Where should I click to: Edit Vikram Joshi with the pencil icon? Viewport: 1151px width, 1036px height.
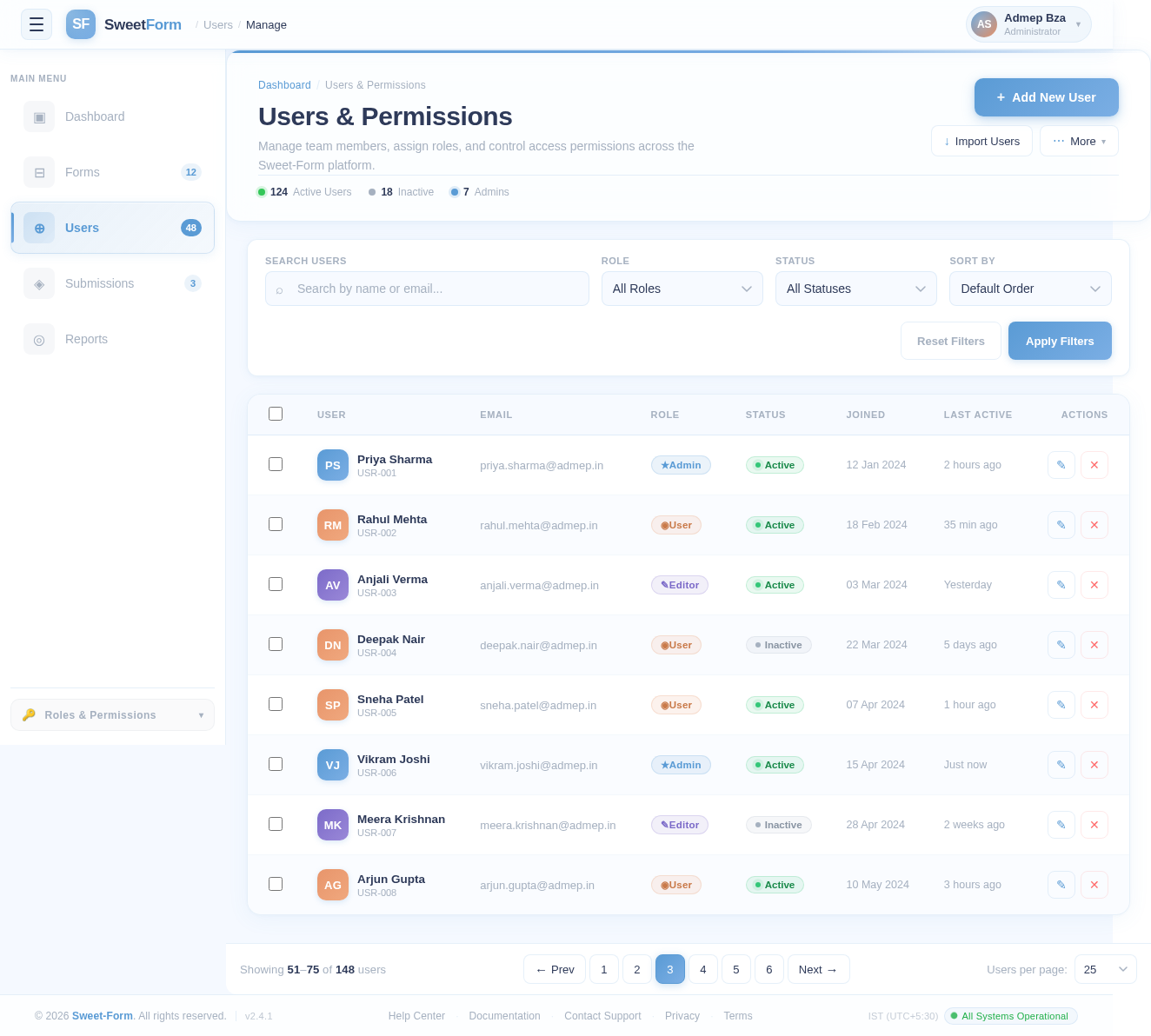[x=1061, y=765]
